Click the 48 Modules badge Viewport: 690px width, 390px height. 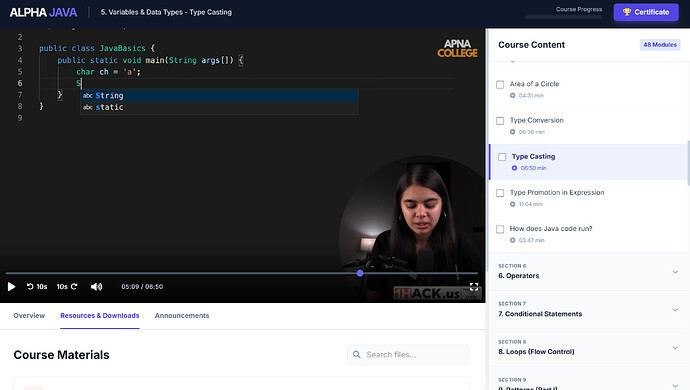(x=660, y=44)
